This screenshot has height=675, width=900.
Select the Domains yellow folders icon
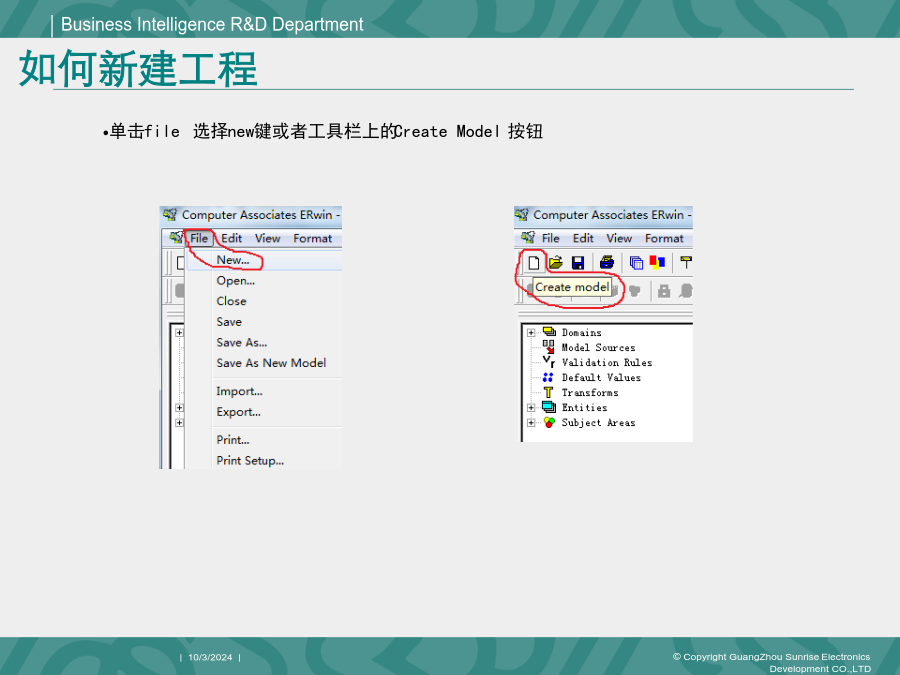[x=549, y=332]
